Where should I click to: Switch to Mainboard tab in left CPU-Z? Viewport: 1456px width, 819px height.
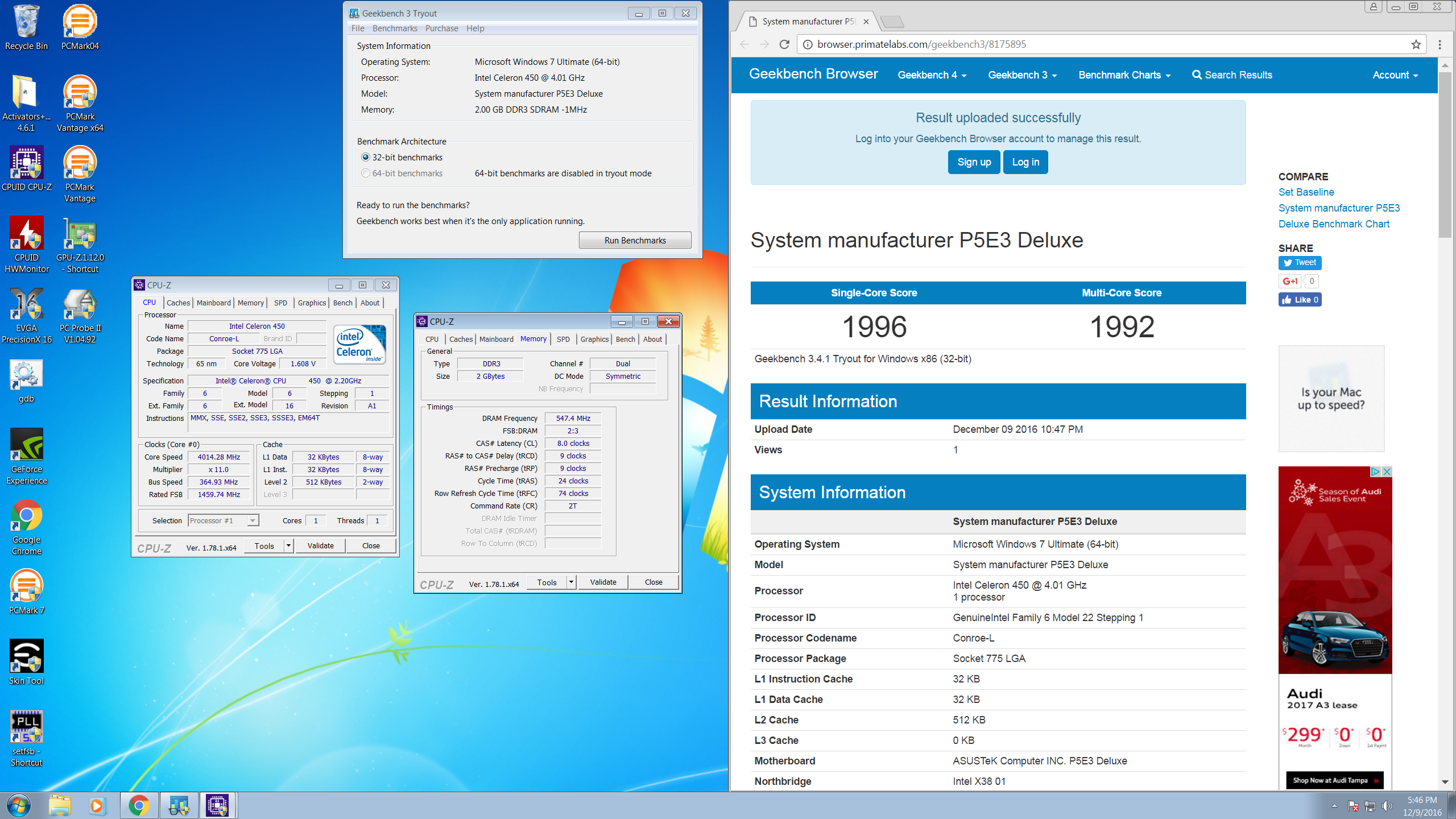pyautogui.click(x=214, y=303)
